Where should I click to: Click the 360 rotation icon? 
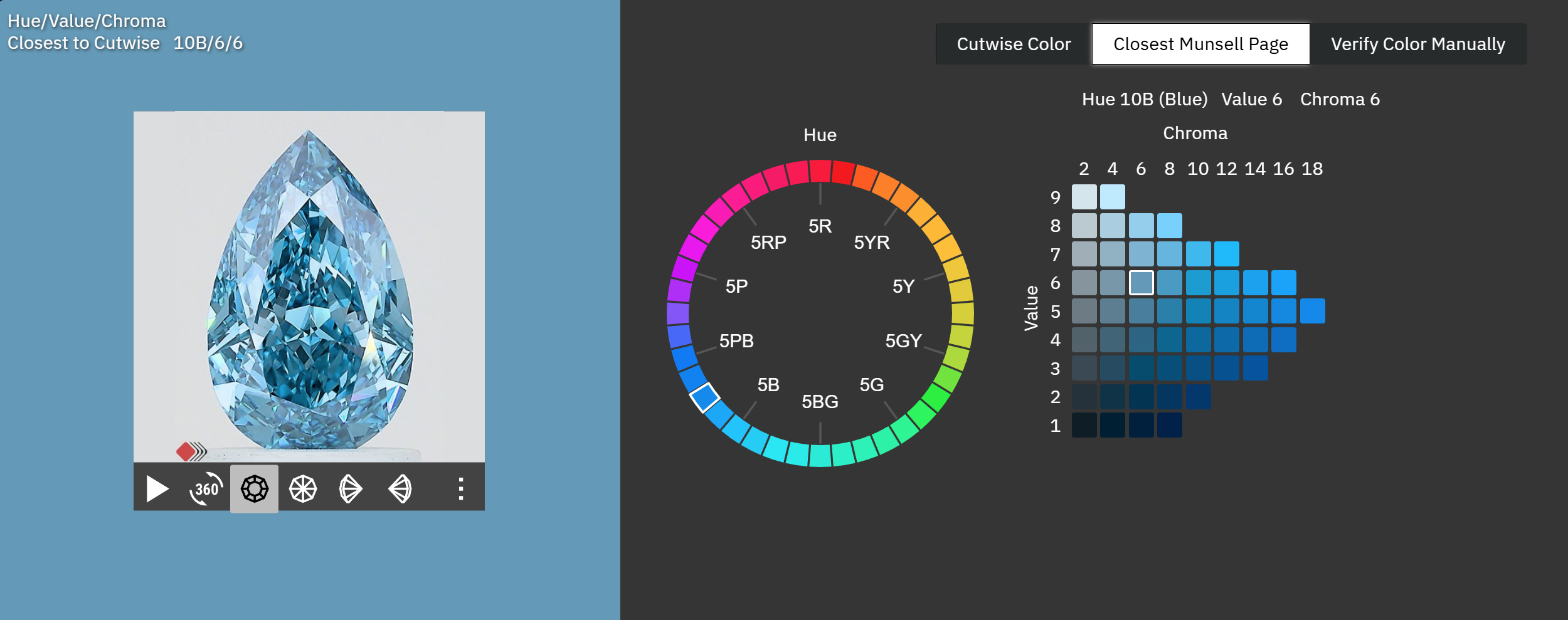[x=206, y=489]
